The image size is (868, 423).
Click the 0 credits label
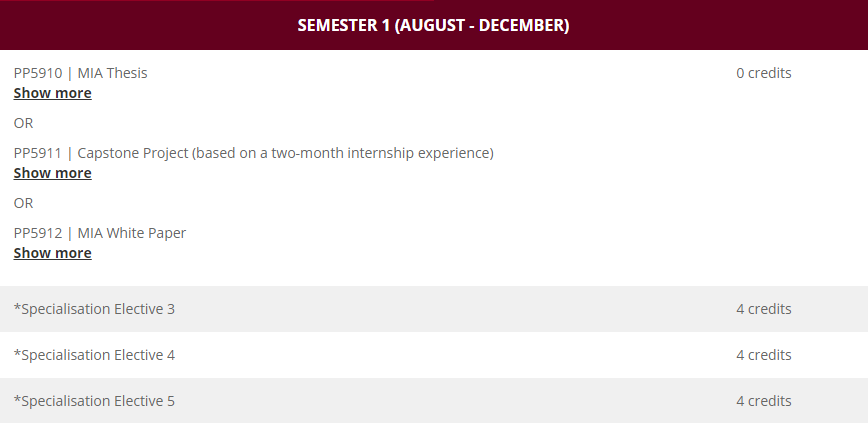[763, 73]
